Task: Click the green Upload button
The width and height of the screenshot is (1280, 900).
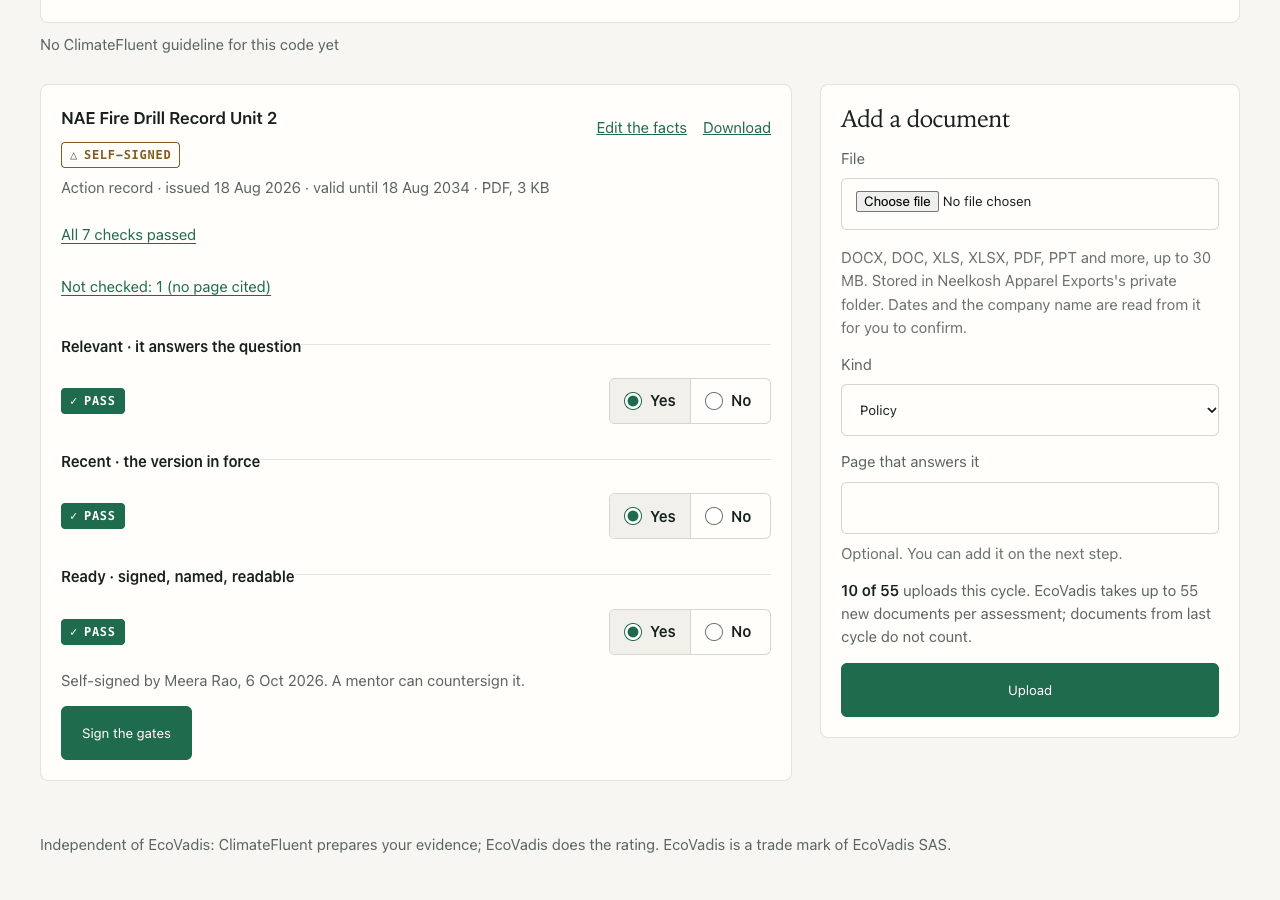Action: [x=1030, y=690]
